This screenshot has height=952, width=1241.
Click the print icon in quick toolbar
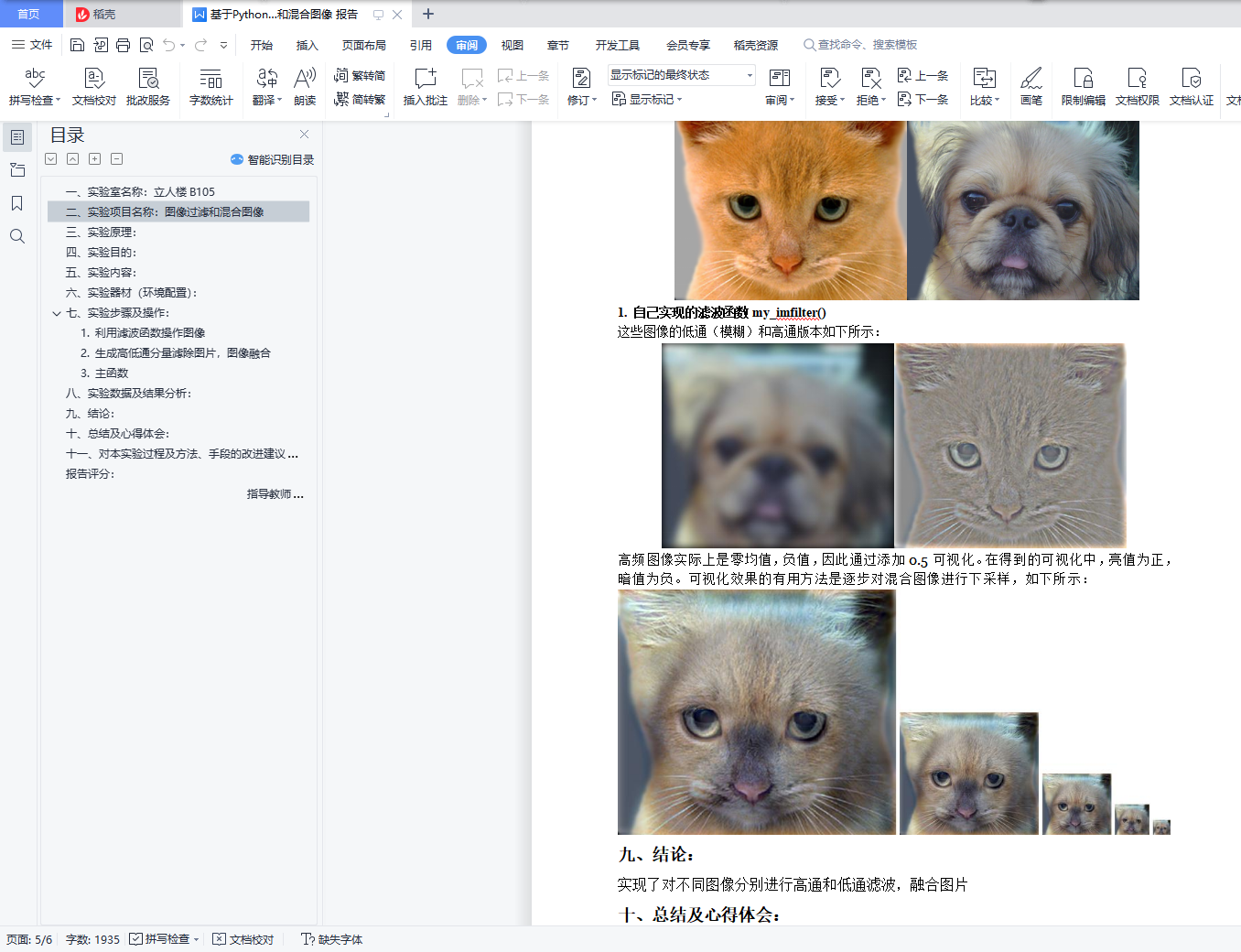coord(123,45)
